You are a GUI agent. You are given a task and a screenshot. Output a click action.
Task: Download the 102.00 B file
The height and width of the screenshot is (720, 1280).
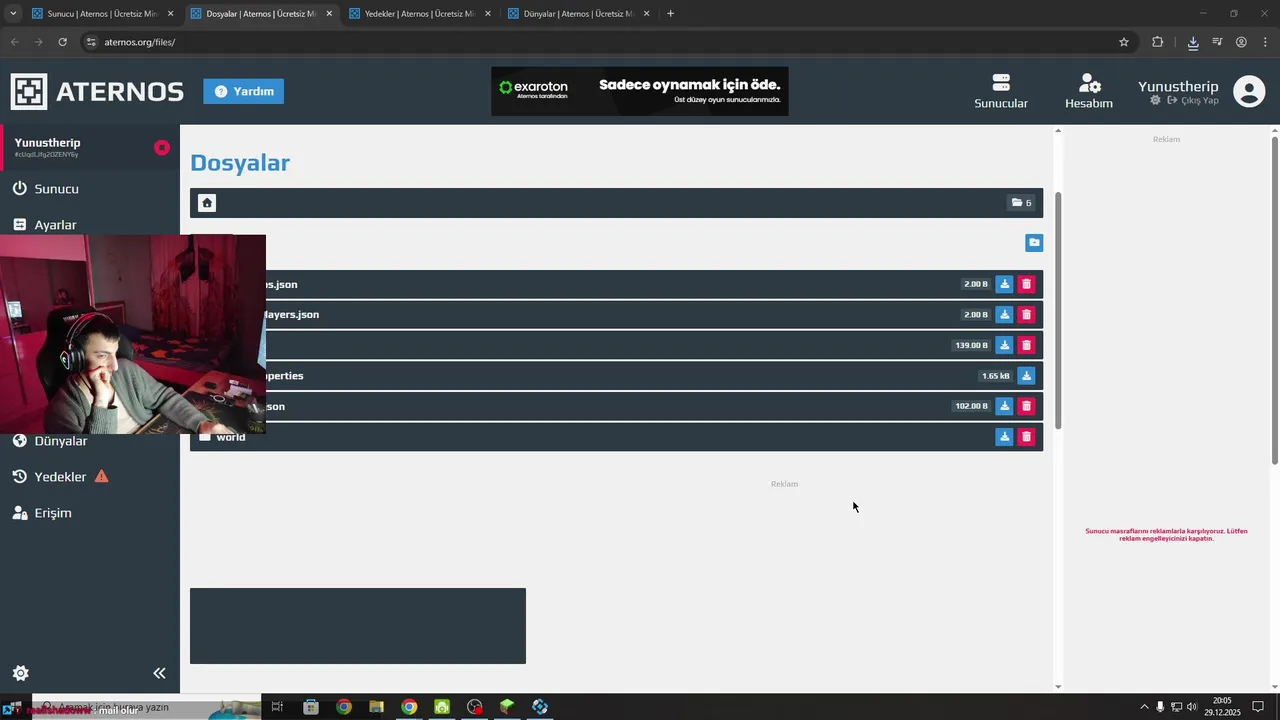[1005, 406]
